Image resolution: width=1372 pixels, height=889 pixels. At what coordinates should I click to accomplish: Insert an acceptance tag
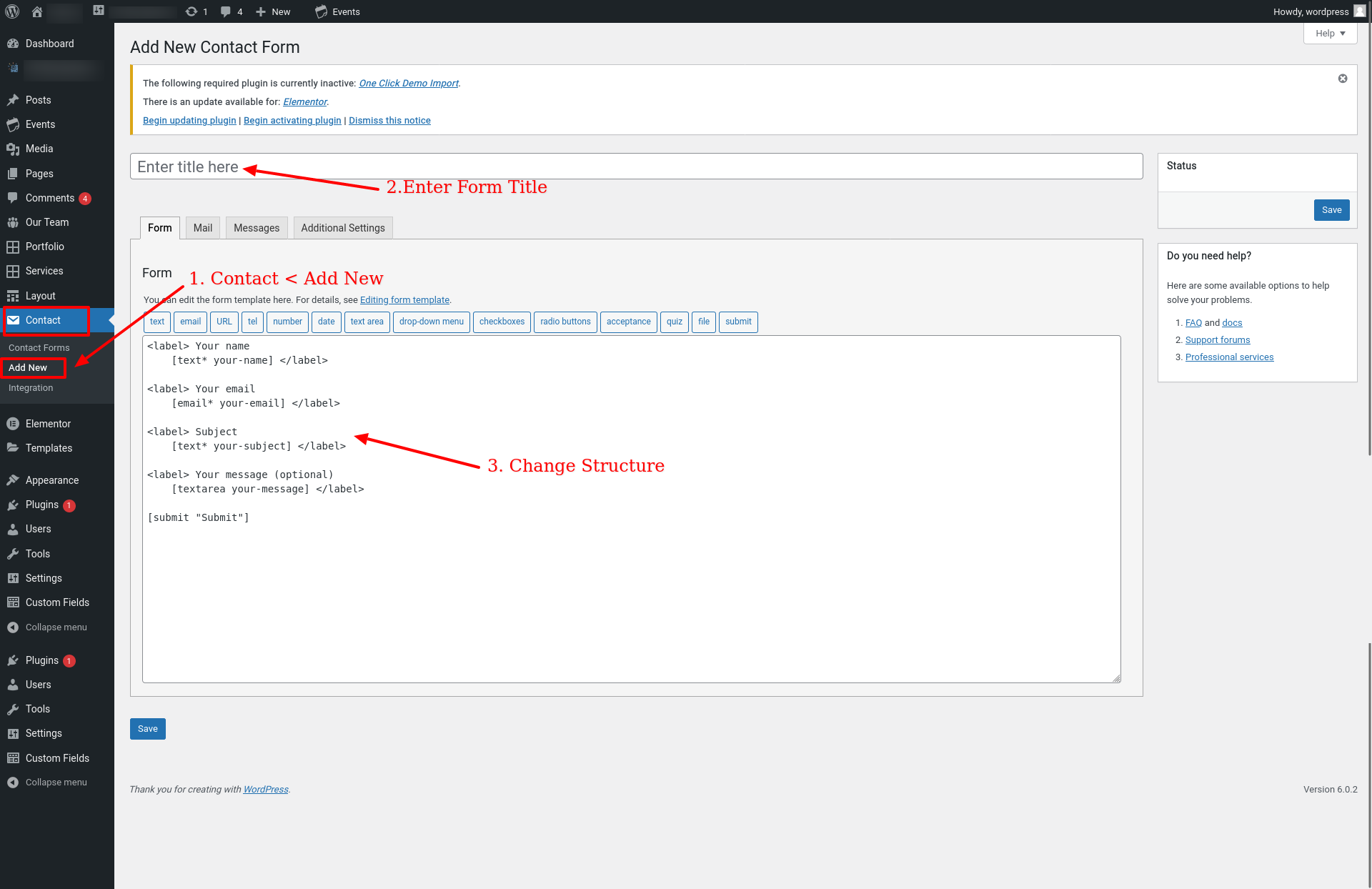pyautogui.click(x=629, y=322)
